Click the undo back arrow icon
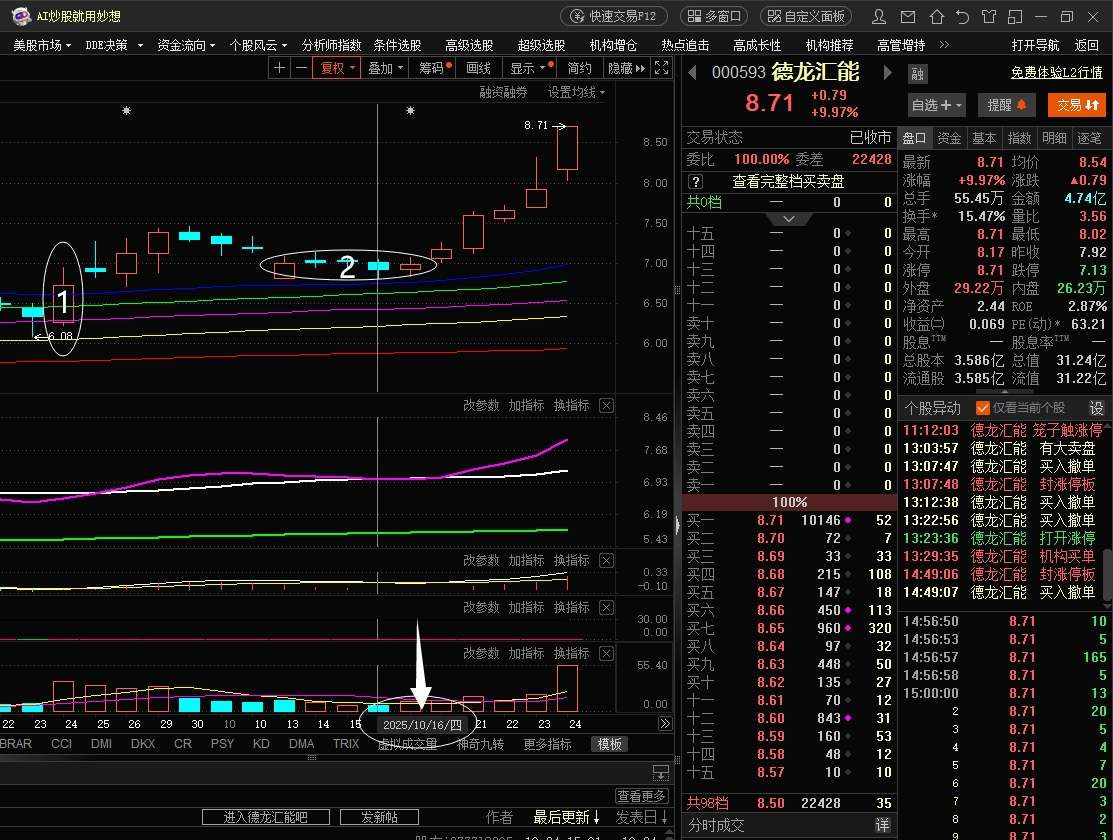Screen dimensions: 1113x840 click(x=962, y=16)
